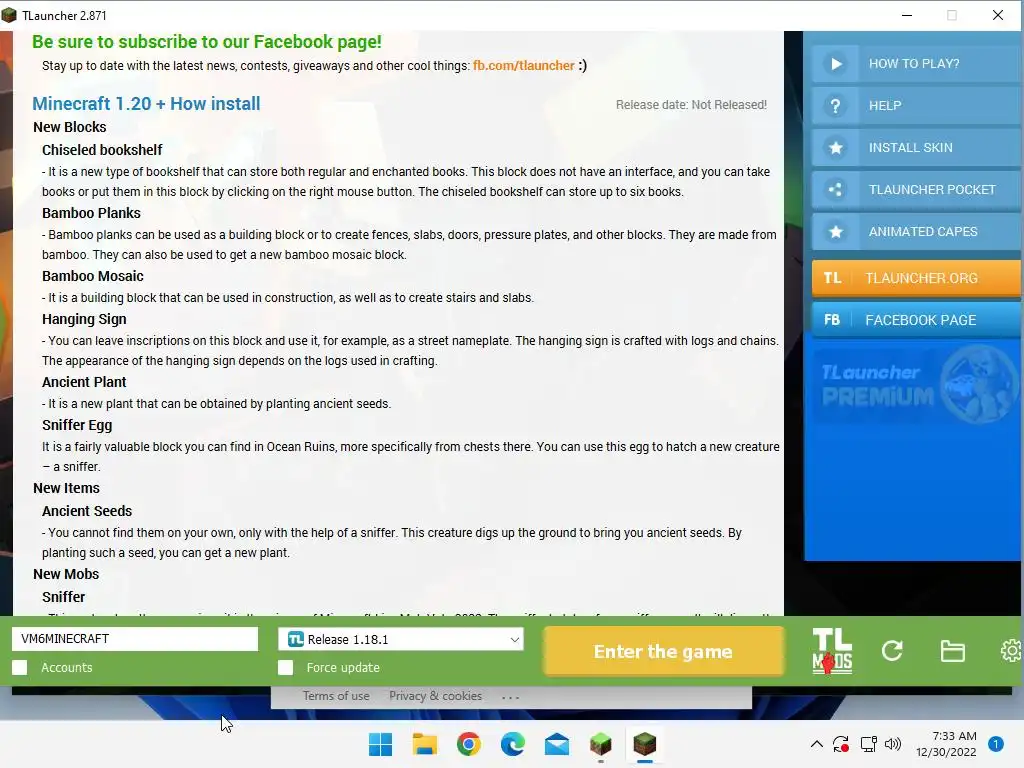This screenshot has width=1024, height=768.
Task: Click the Install Skin star icon
Action: 835,148
